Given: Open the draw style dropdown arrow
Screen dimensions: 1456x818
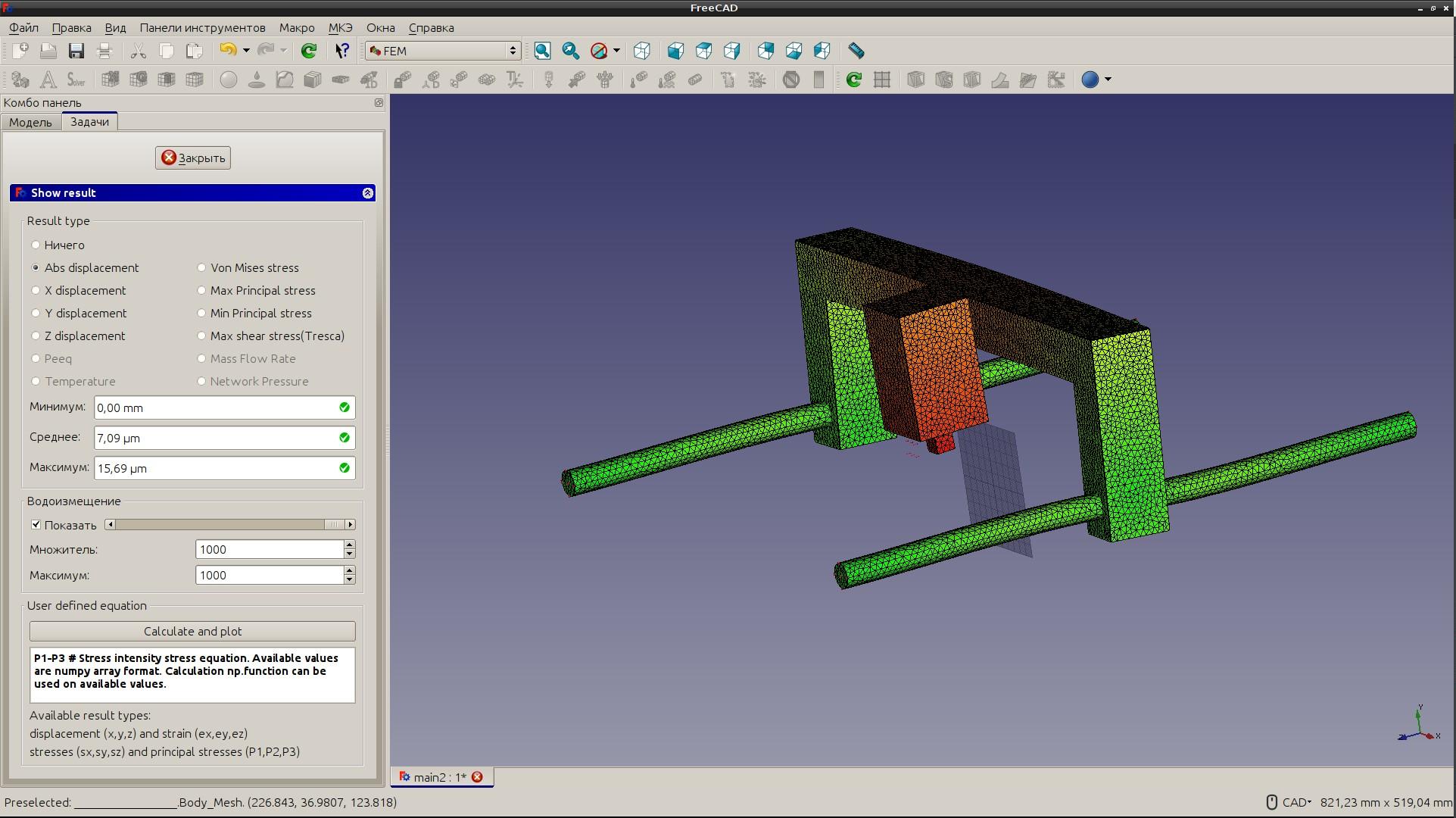Looking at the screenshot, I should click(616, 51).
